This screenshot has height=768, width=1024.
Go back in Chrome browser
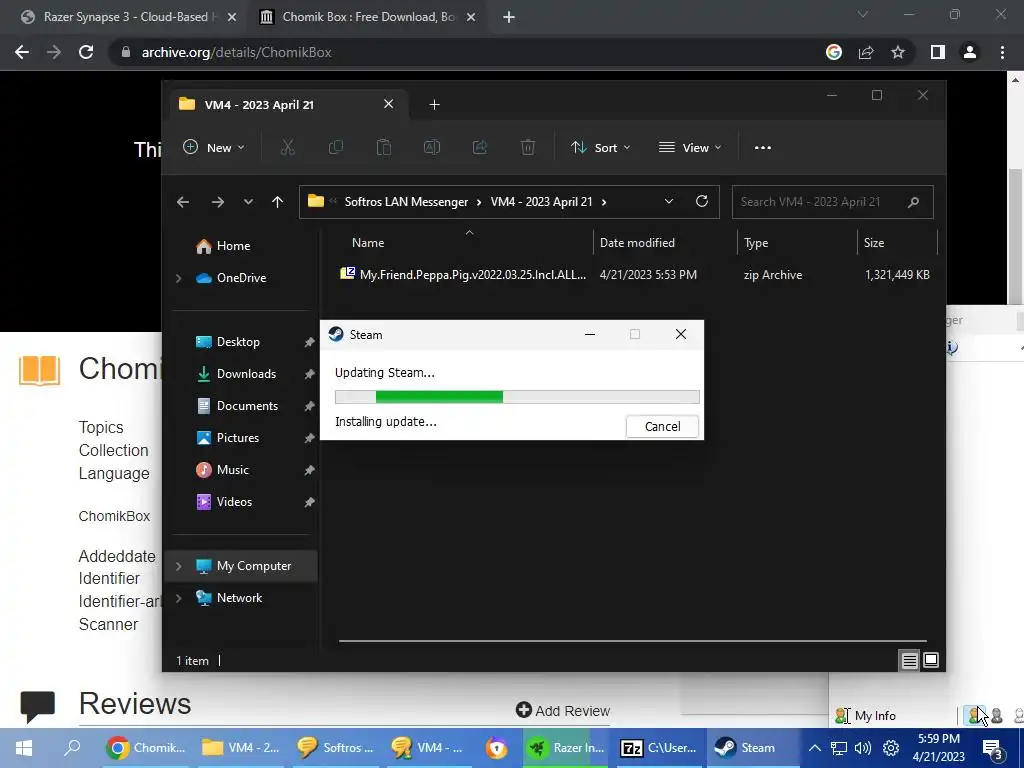22,52
